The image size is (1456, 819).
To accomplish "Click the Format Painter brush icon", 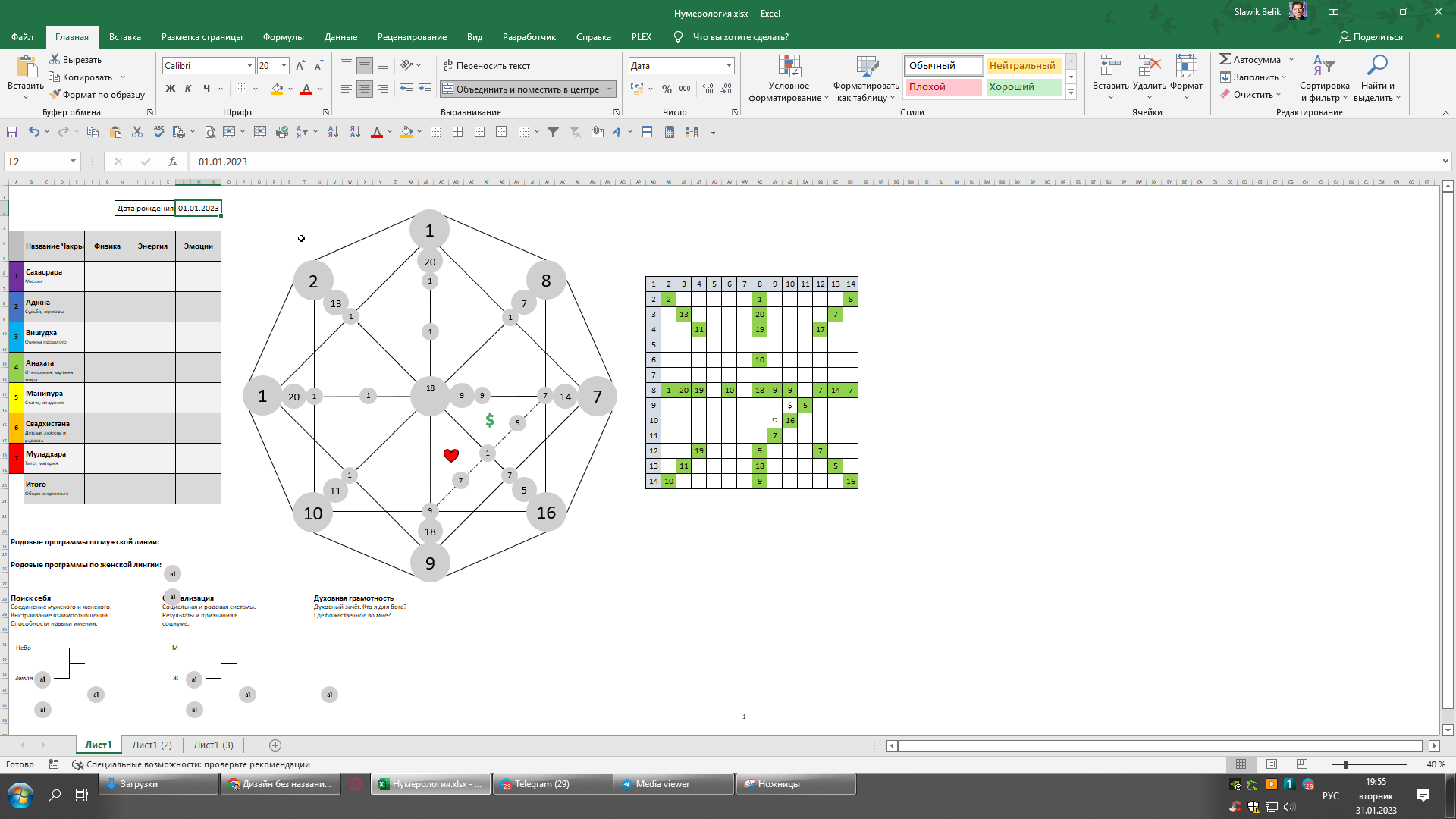I will click(55, 95).
